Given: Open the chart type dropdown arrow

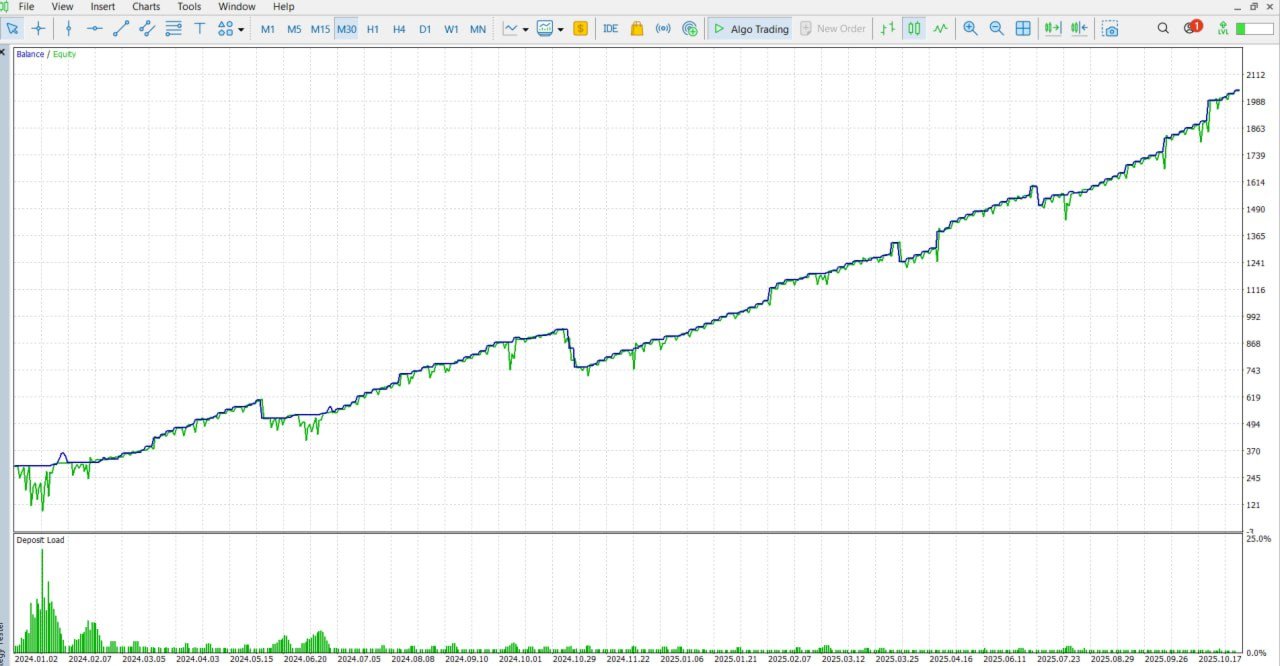Looking at the screenshot, I should pos(525,29).
